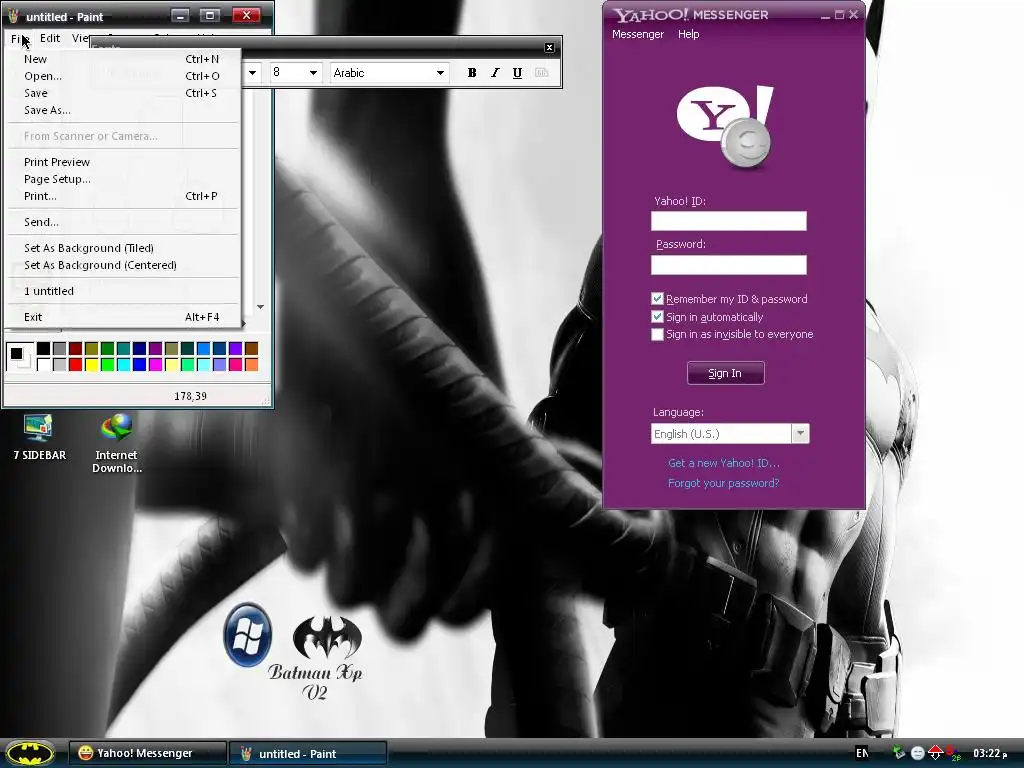Viewport: 1024px width, 768px height.
Task: Follow the Get a new Yahoo! ID link
Action: [x=724, y=463]
